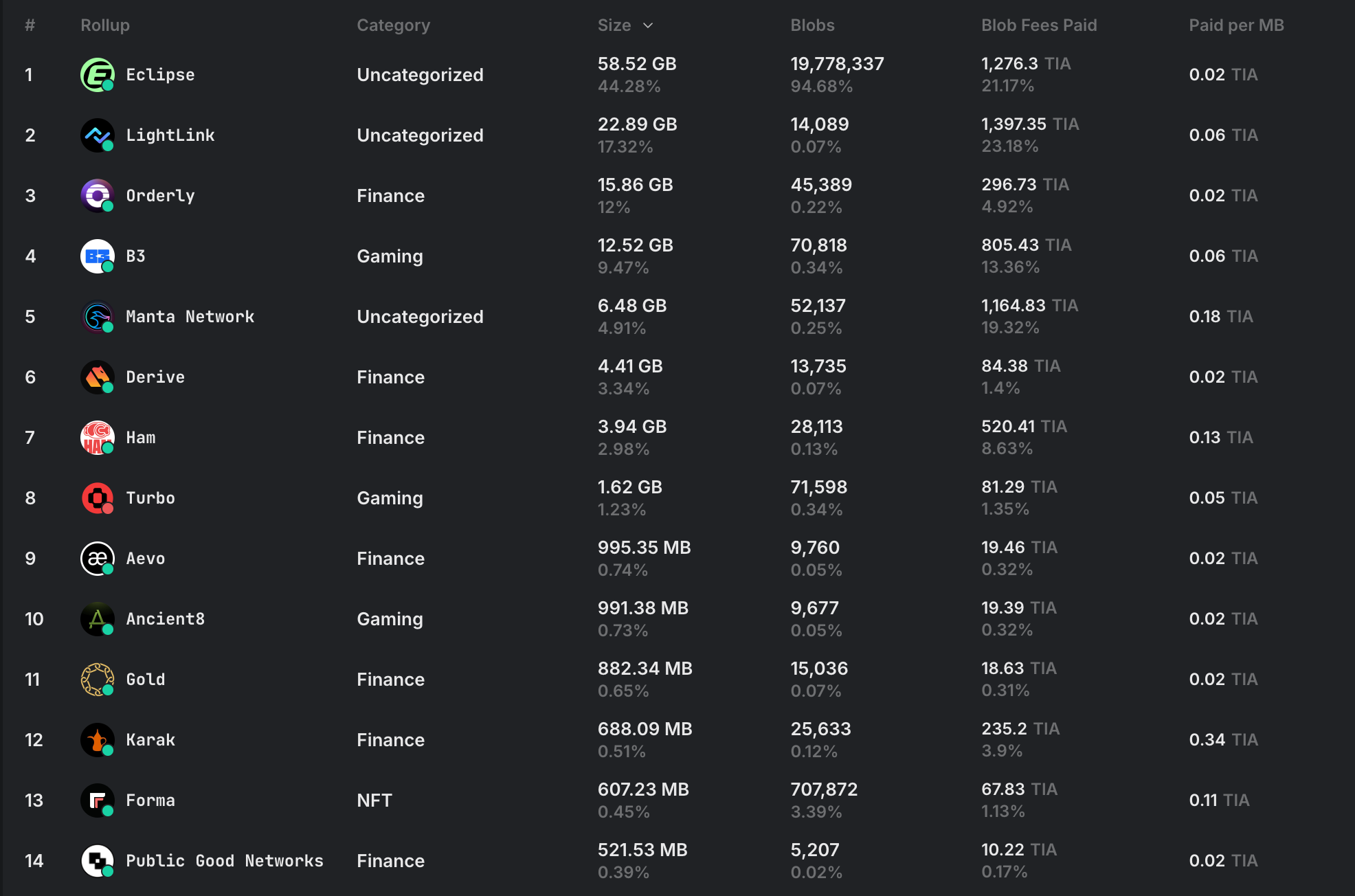Sort by Blob Fees Paid column

click(1038, 25)
